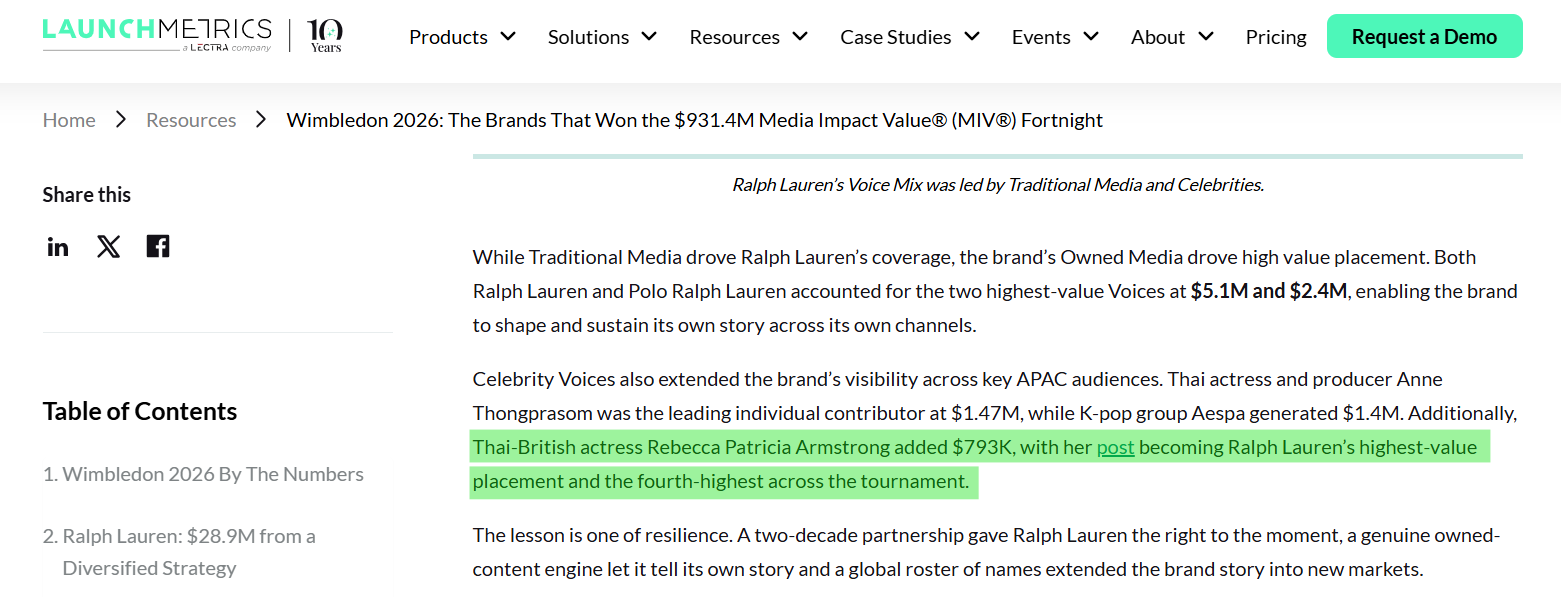Expand the Products dropdown chevron
This screenshot has width=1561, height=597.
(x=508, y=36)
